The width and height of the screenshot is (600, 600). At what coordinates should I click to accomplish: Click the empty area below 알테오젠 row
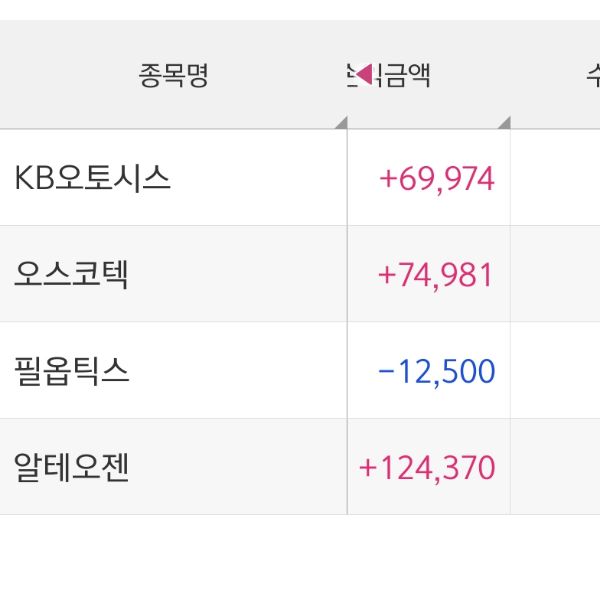pyautogui.click(x=300, y=556)
